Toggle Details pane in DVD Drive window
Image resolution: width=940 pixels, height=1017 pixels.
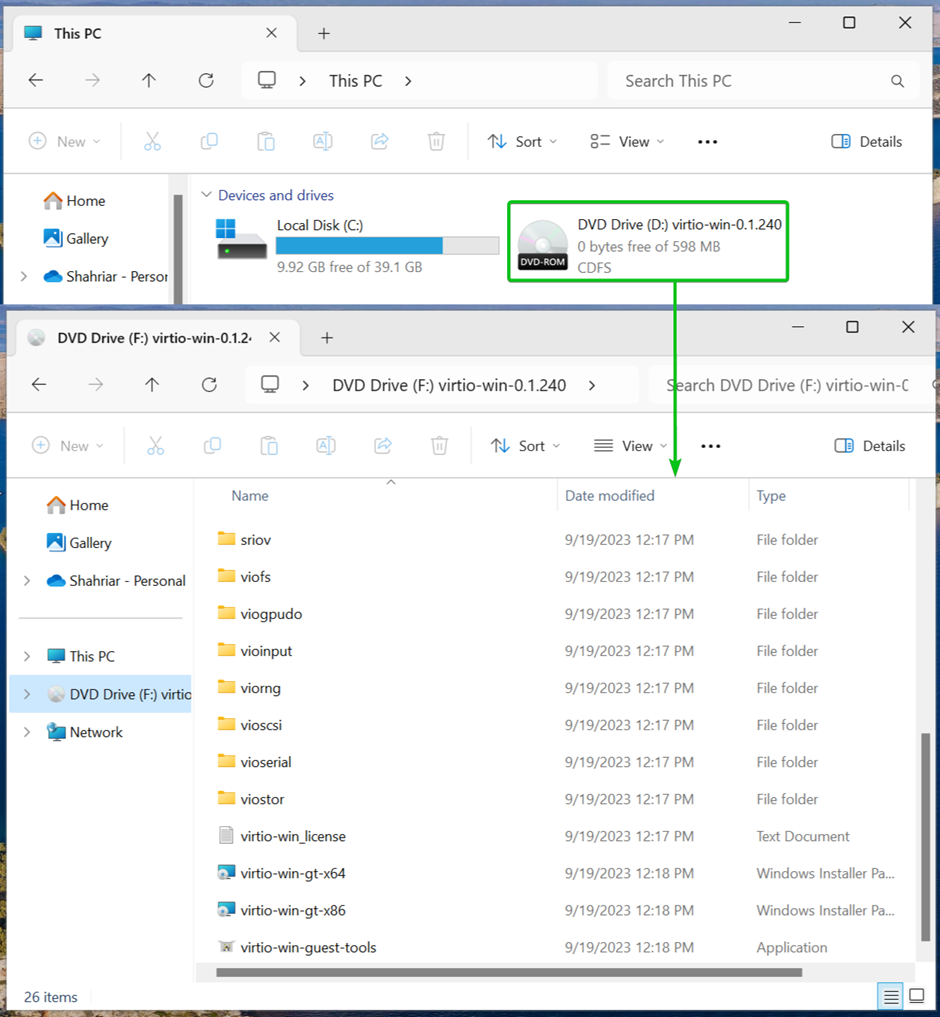tap(870, 446)
